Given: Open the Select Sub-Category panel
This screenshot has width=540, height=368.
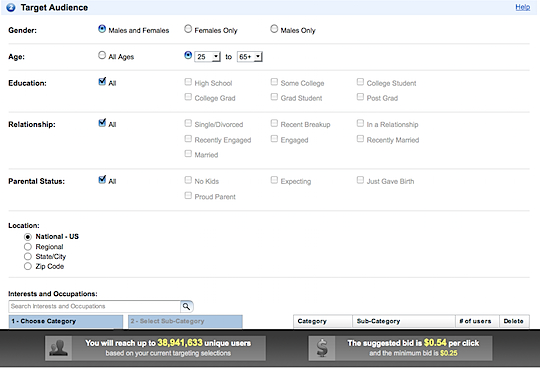Looking at the screenshot, I should point(185,321).
